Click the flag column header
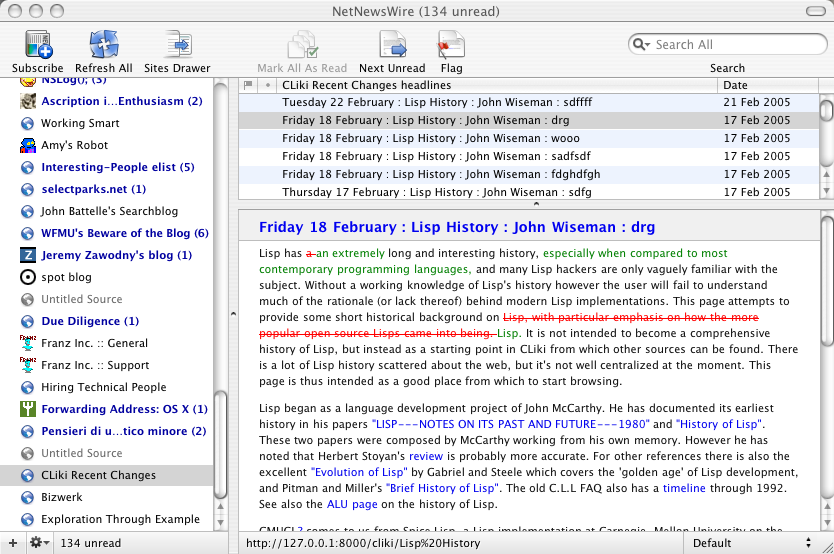The height and width of the screenshot is (554, 834). pyautogui.click(x=248, y=85)
